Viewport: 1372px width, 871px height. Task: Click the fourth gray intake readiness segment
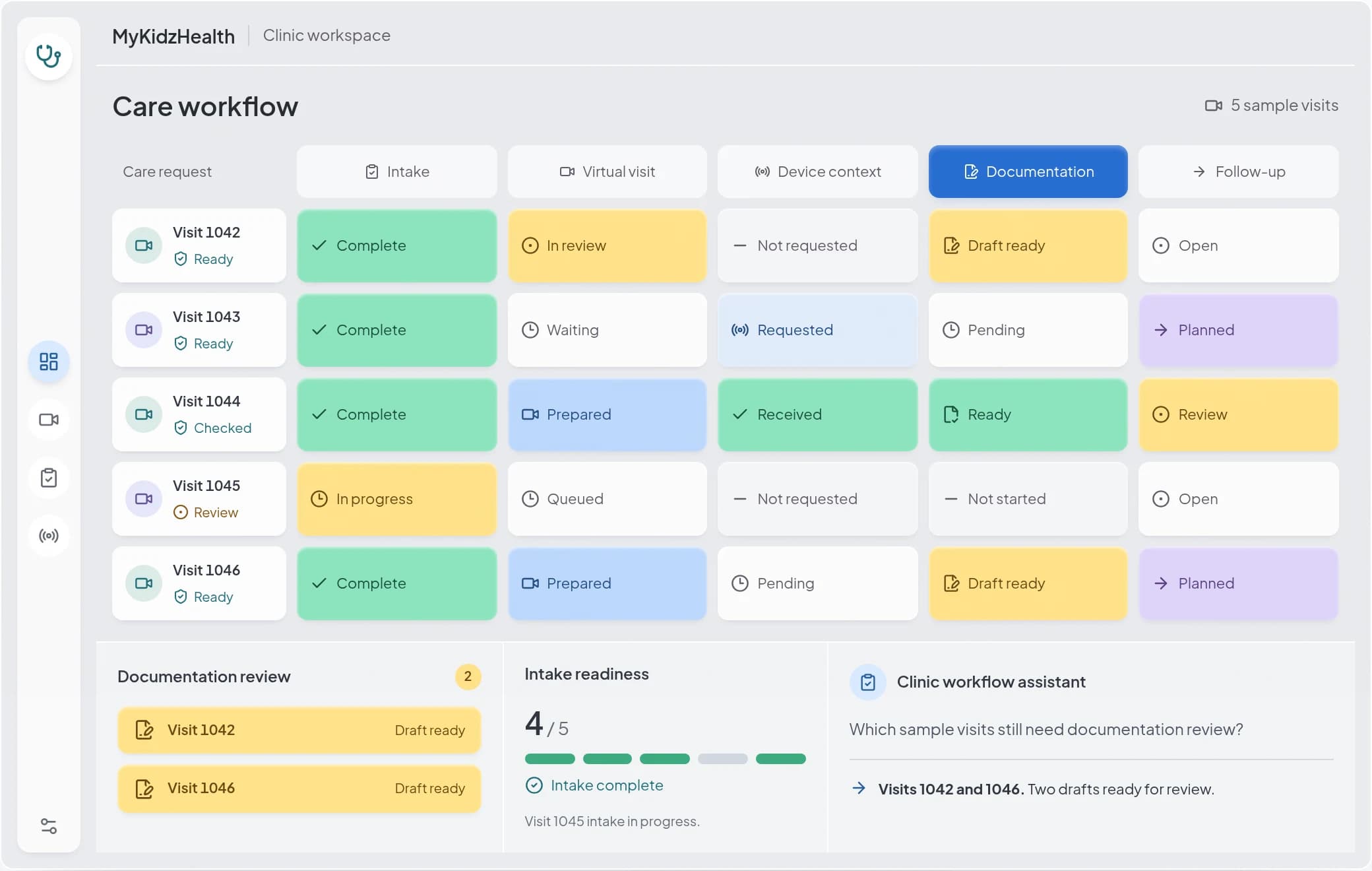tap(723, 759)
